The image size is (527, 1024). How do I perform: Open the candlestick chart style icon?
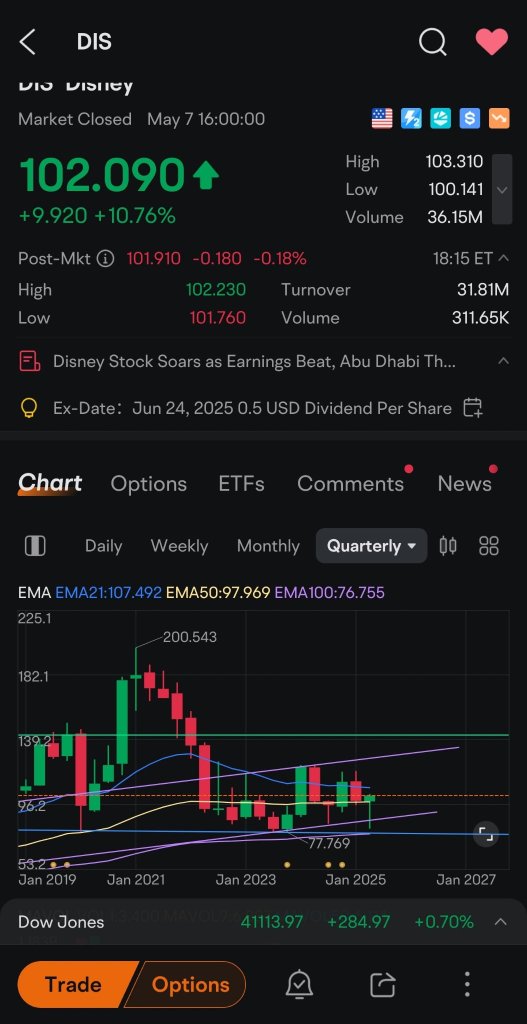pos(448,546)
